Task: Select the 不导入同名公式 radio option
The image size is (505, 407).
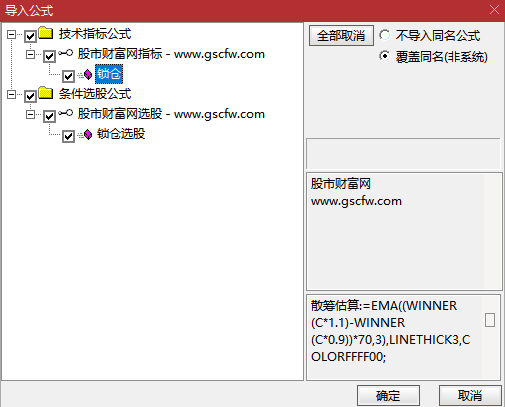Action: point(384,35)
